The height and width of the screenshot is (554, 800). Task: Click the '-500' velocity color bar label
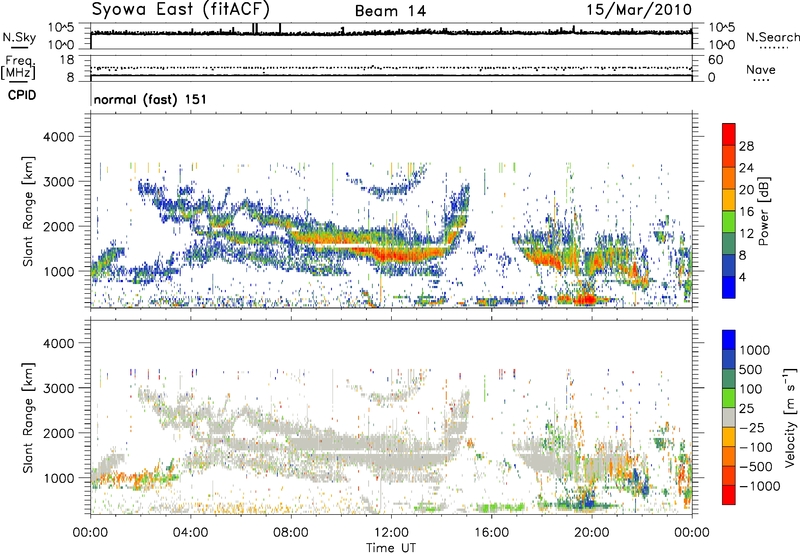(x=756, y=467)
